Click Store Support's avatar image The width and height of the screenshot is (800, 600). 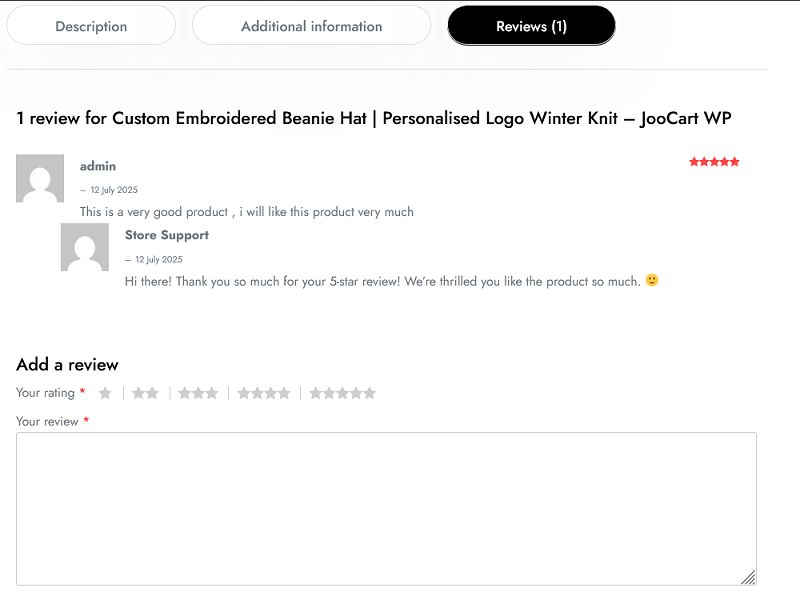click(x=85, y=247)
